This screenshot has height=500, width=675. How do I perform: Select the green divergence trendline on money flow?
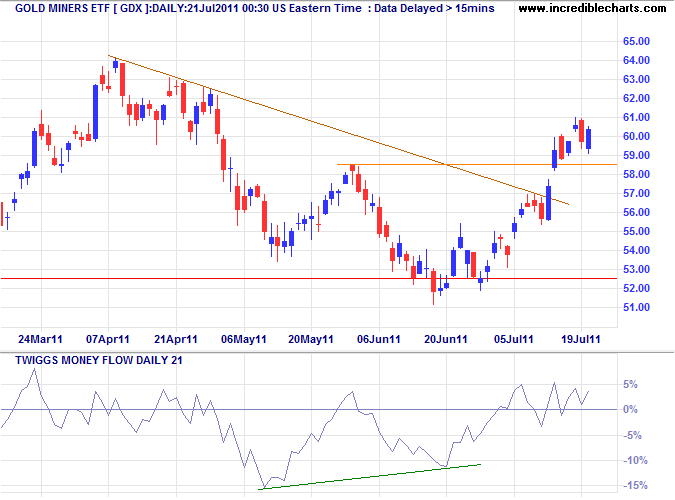pos(369,477)
